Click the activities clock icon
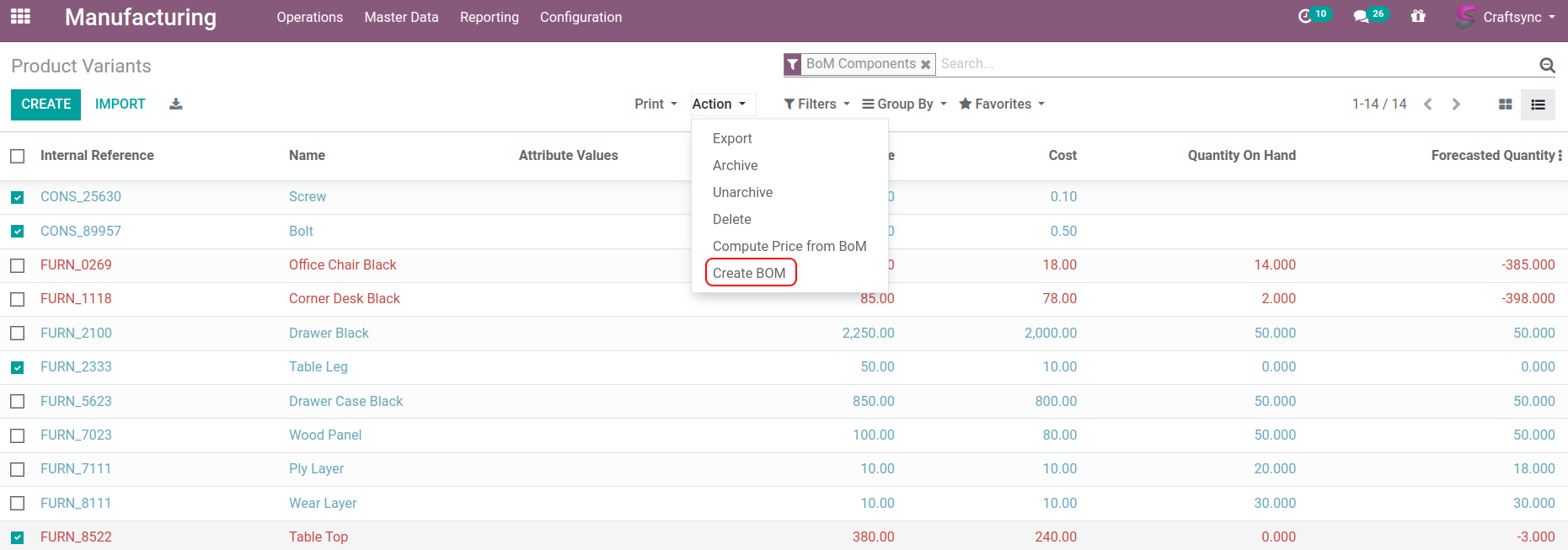Image resolution: width=1568 pixels, height=550 pixels. [x=1305, y=17]
